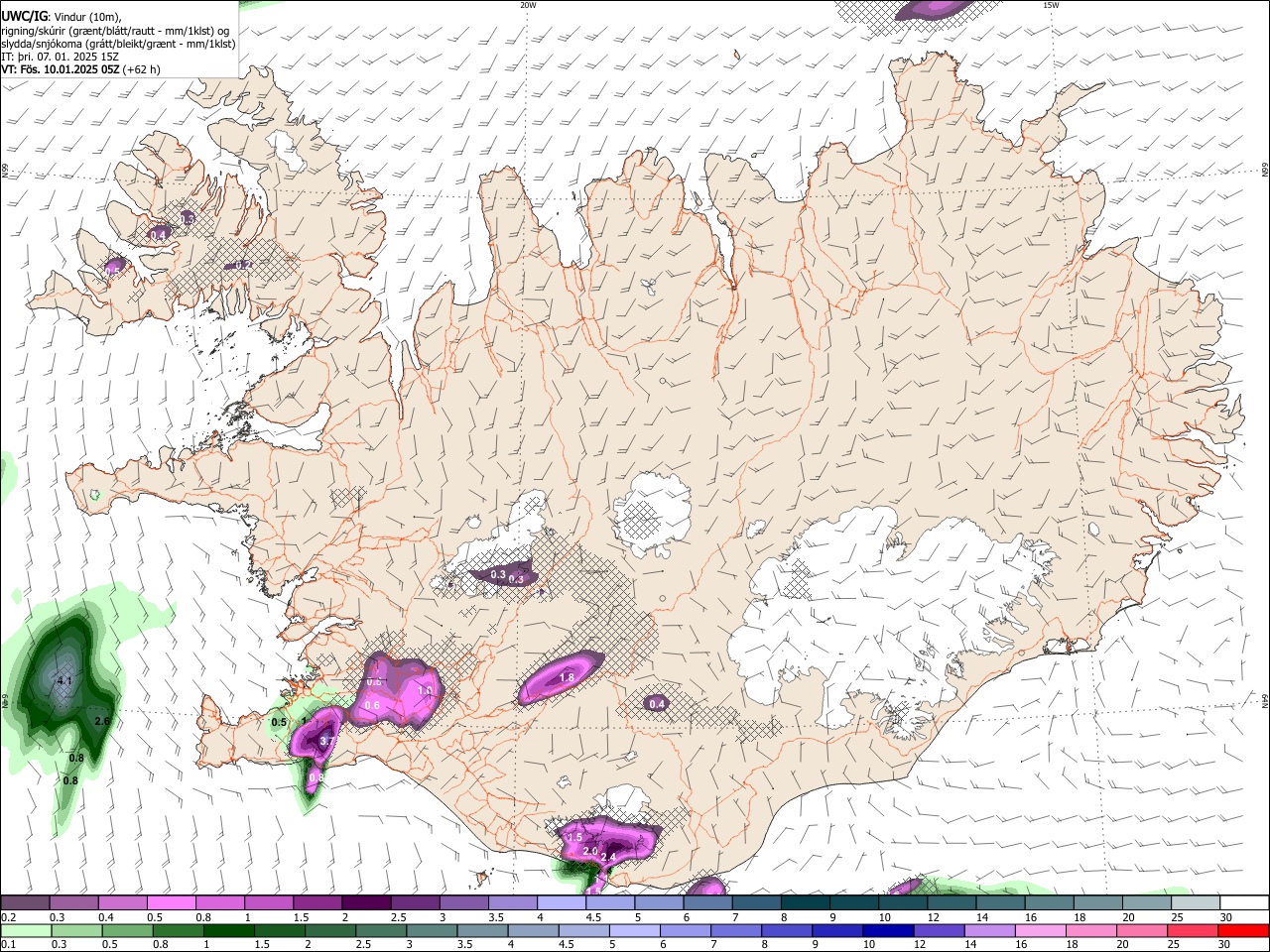
Task: Select the lavender snow swatch labeled 4
Action: click(x=562, y=902)
